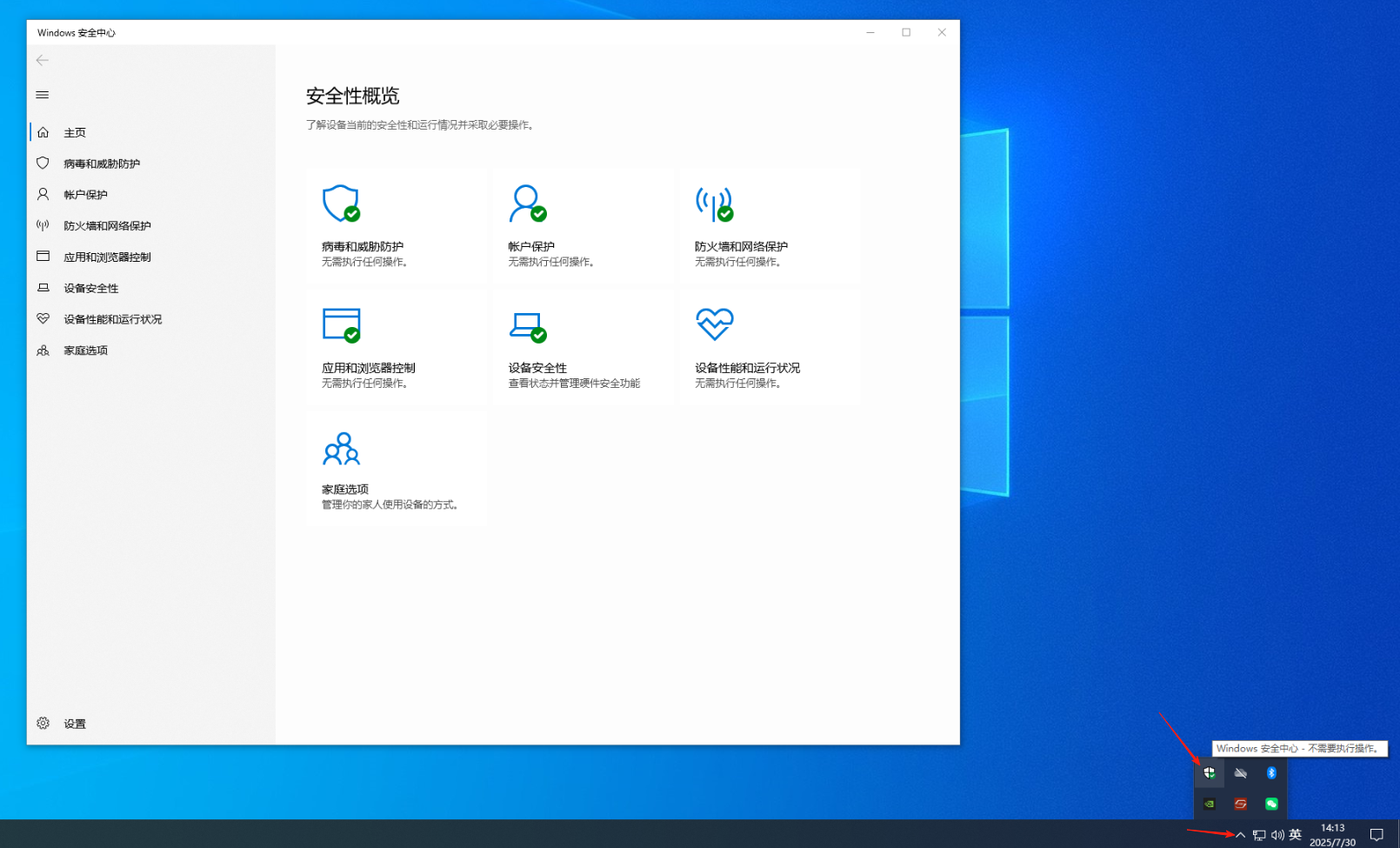This screenshot has height=848, width=1400.
Task: Click the WeChat icon in tray overflow
Action: click(1271, 804)
